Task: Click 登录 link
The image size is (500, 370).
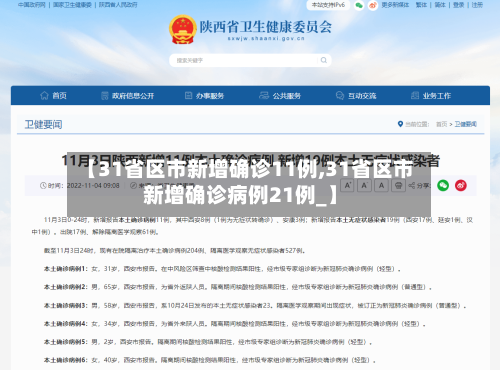Action: (x=459, y=5)
